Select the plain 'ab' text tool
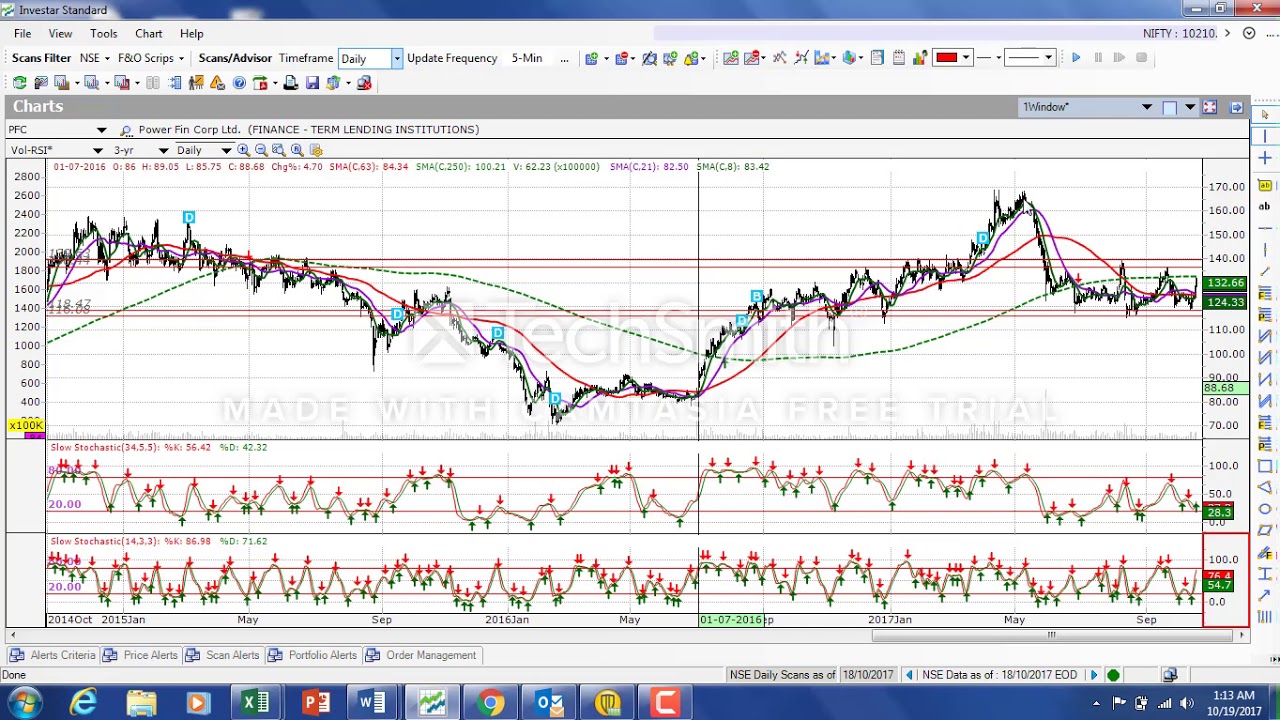Image resolution: width=1280 pixels, height=720 pixels. pyautogui.click(x=1264, y=206)
